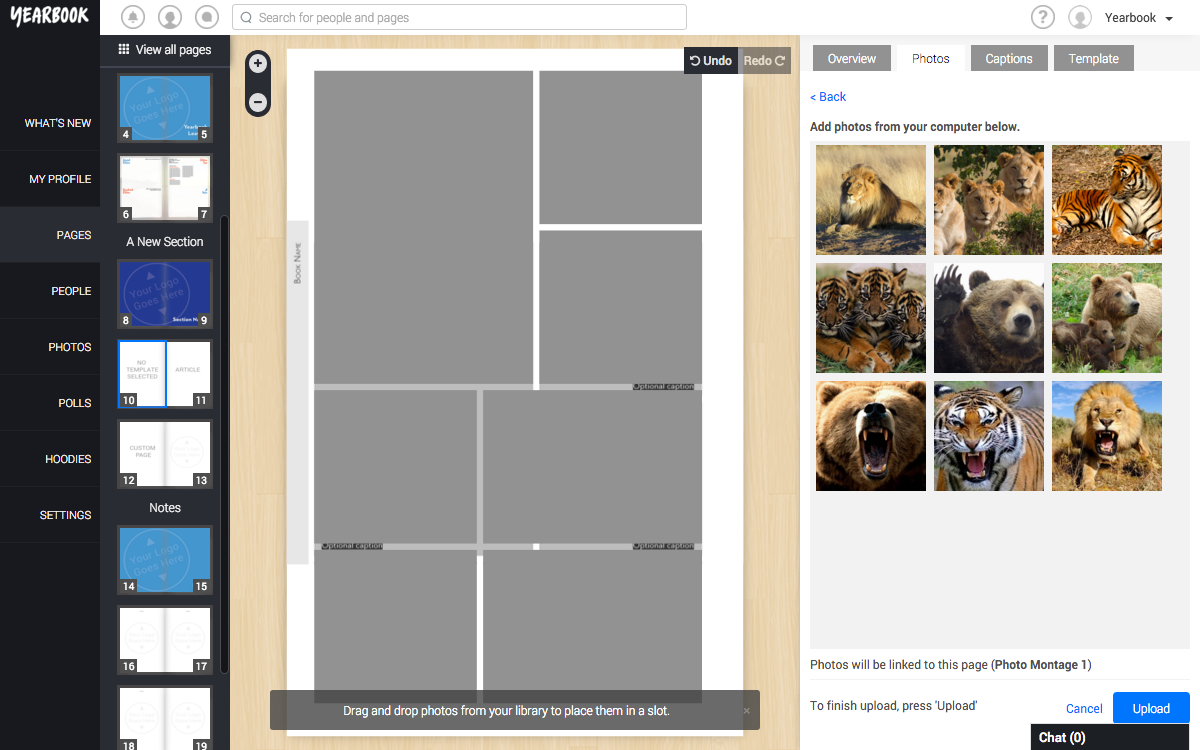Open pages 4-5 spread thumbnail

[x=165, y=108]
